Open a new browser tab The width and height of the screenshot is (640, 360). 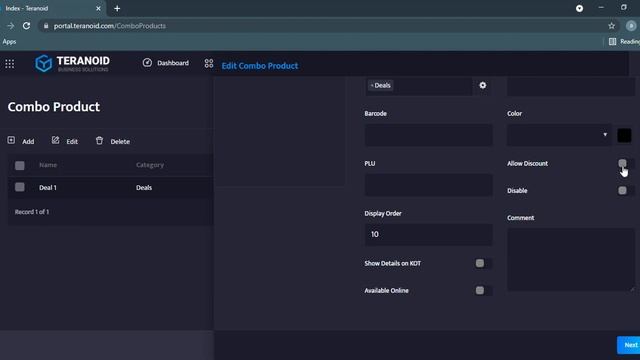(x=117, y=8)
